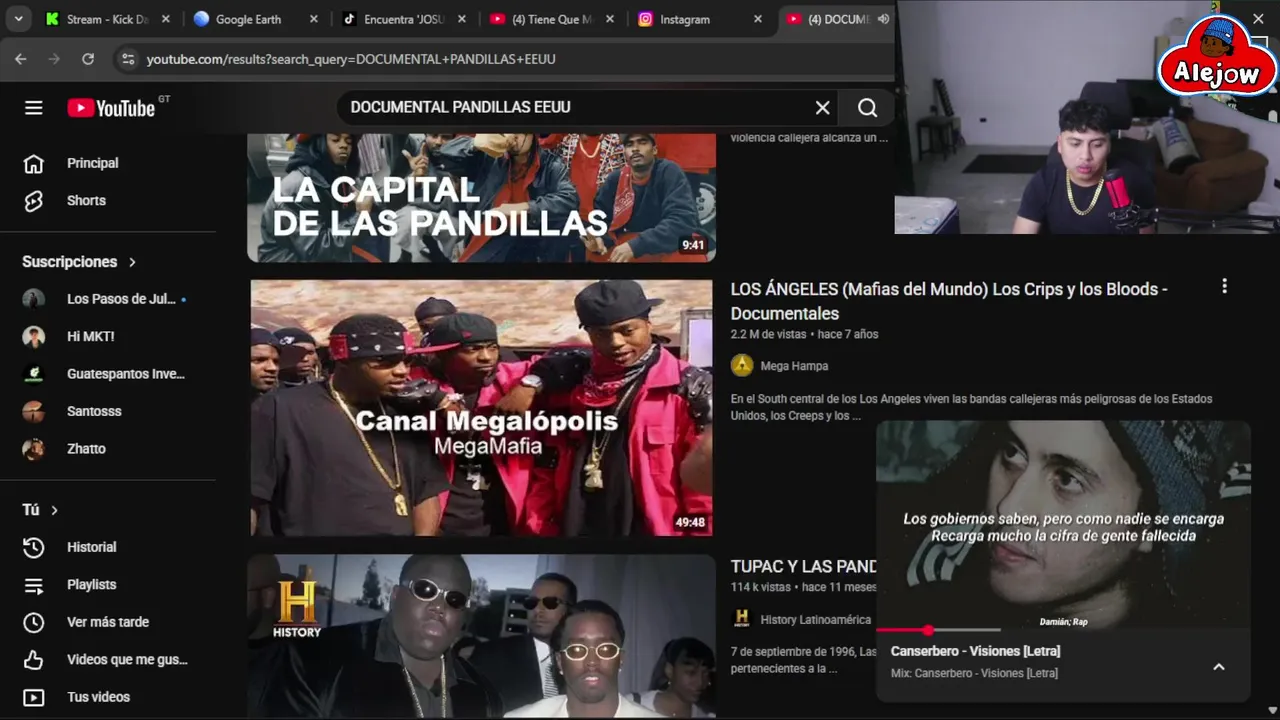Click the Hi MKT! channel avatar
Image resolution: width=1280 pixels, height=720 pixels.
(34, 337)
